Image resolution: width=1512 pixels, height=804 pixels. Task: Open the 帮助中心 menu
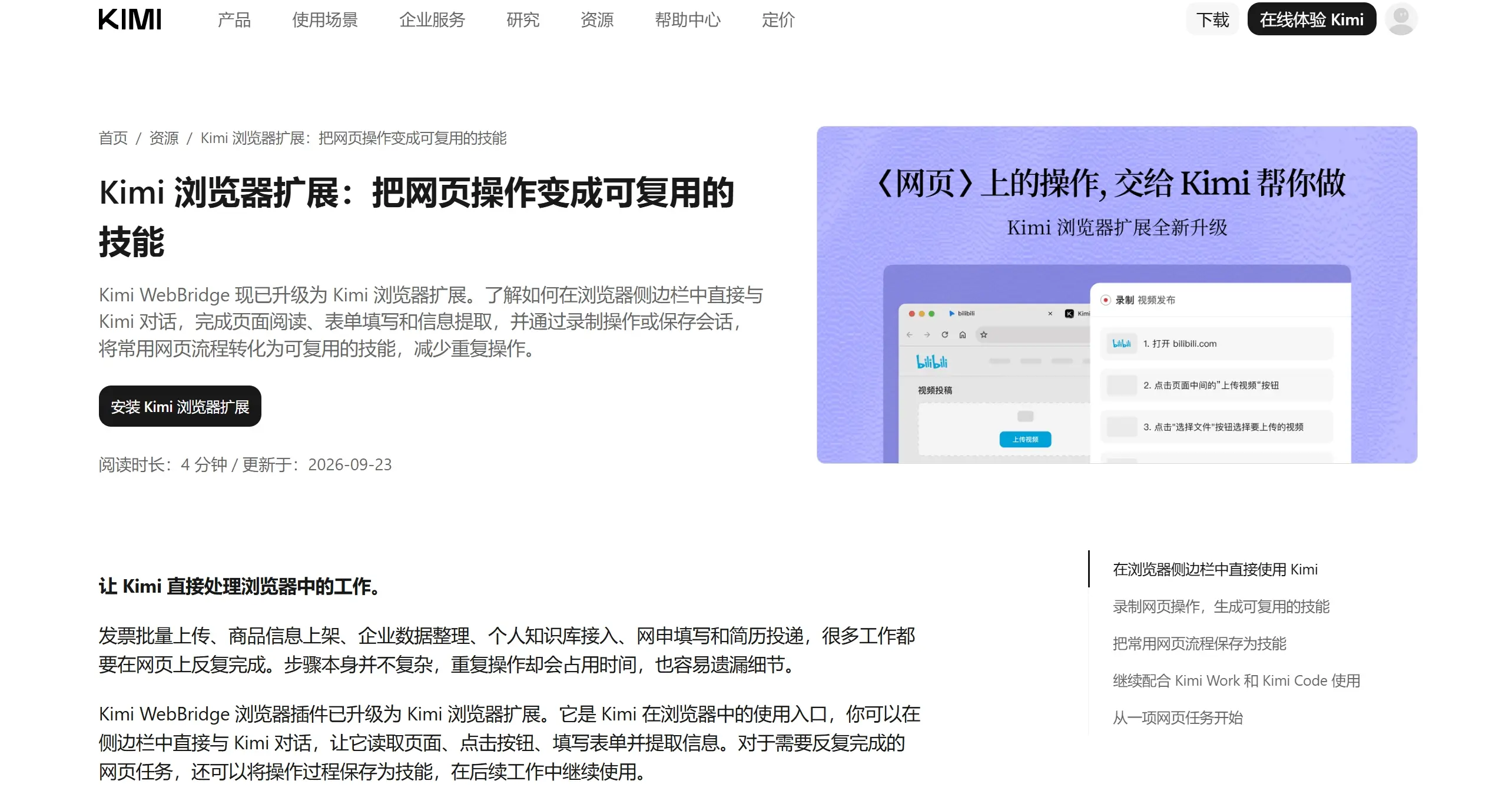(x=688, y=20)
